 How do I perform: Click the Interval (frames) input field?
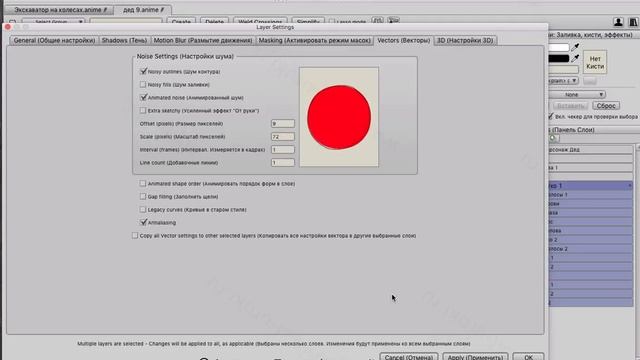[x=282, y=150]
